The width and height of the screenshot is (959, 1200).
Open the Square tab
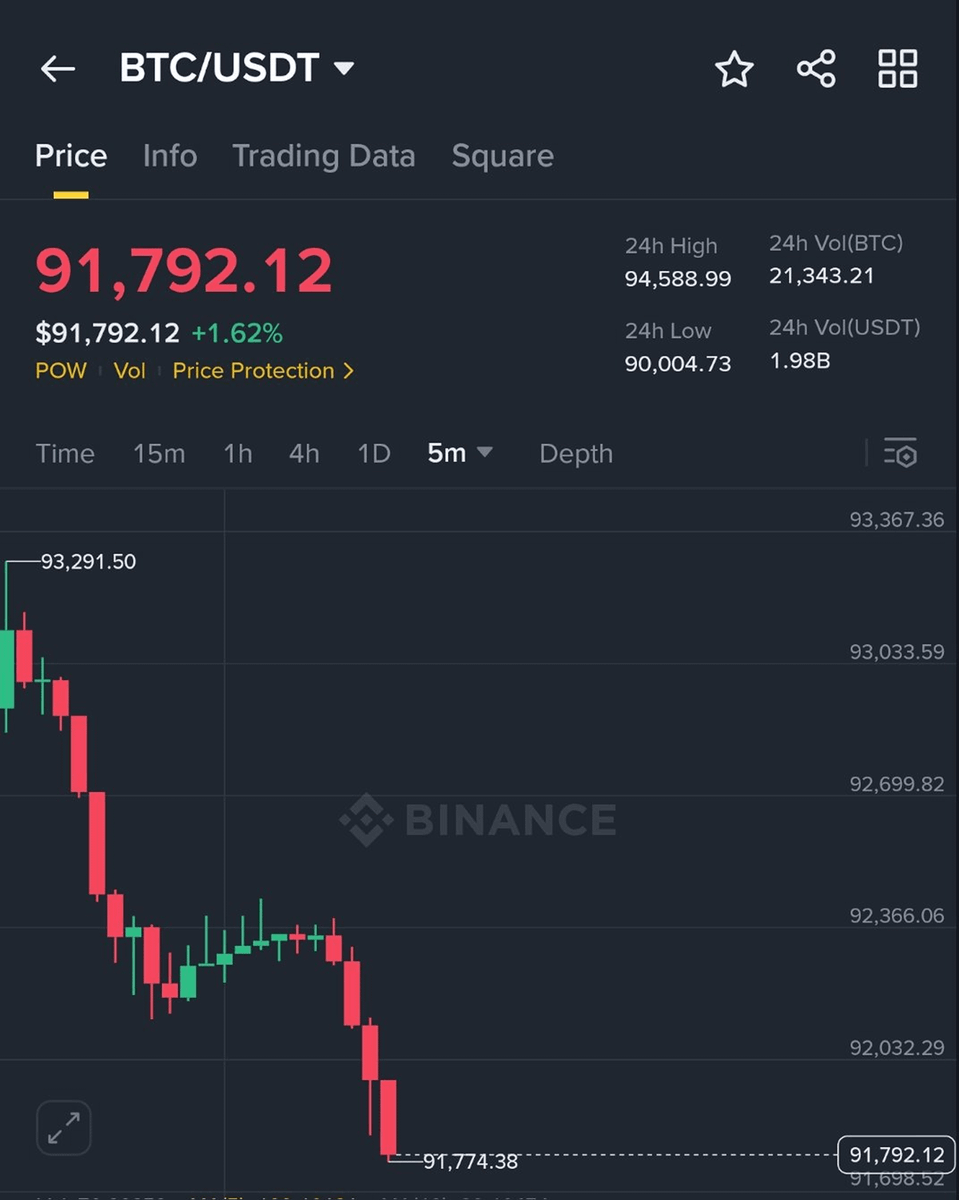click(x=502, y=156)
